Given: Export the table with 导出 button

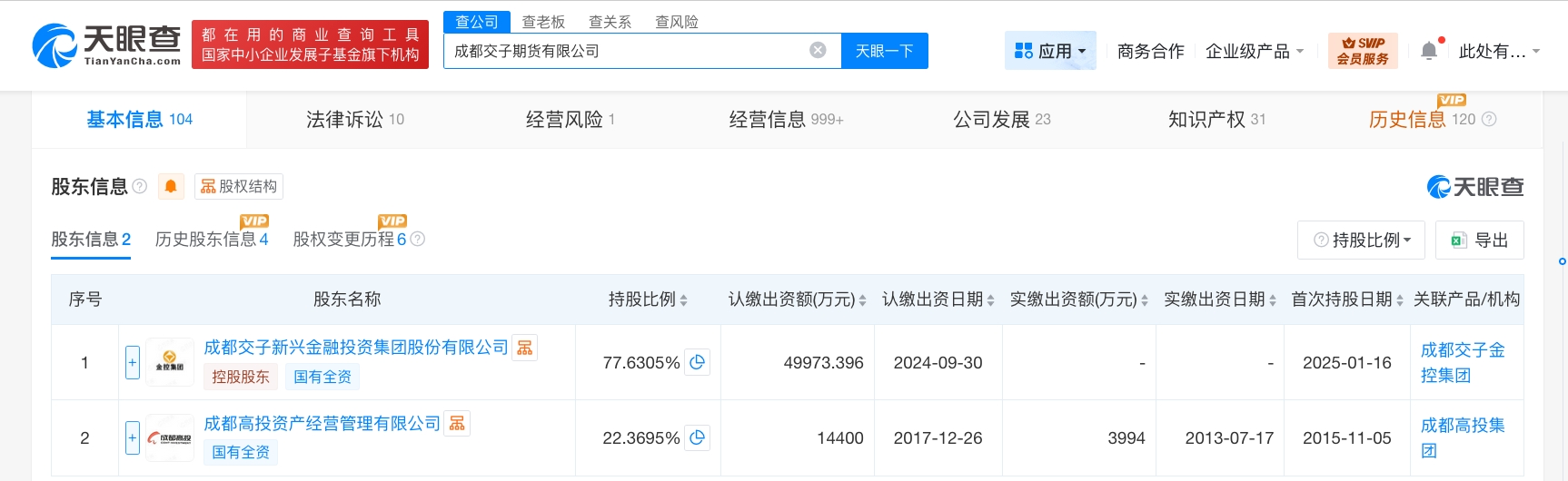Looking at the screenshot, I should click(x=1479, y=240).
